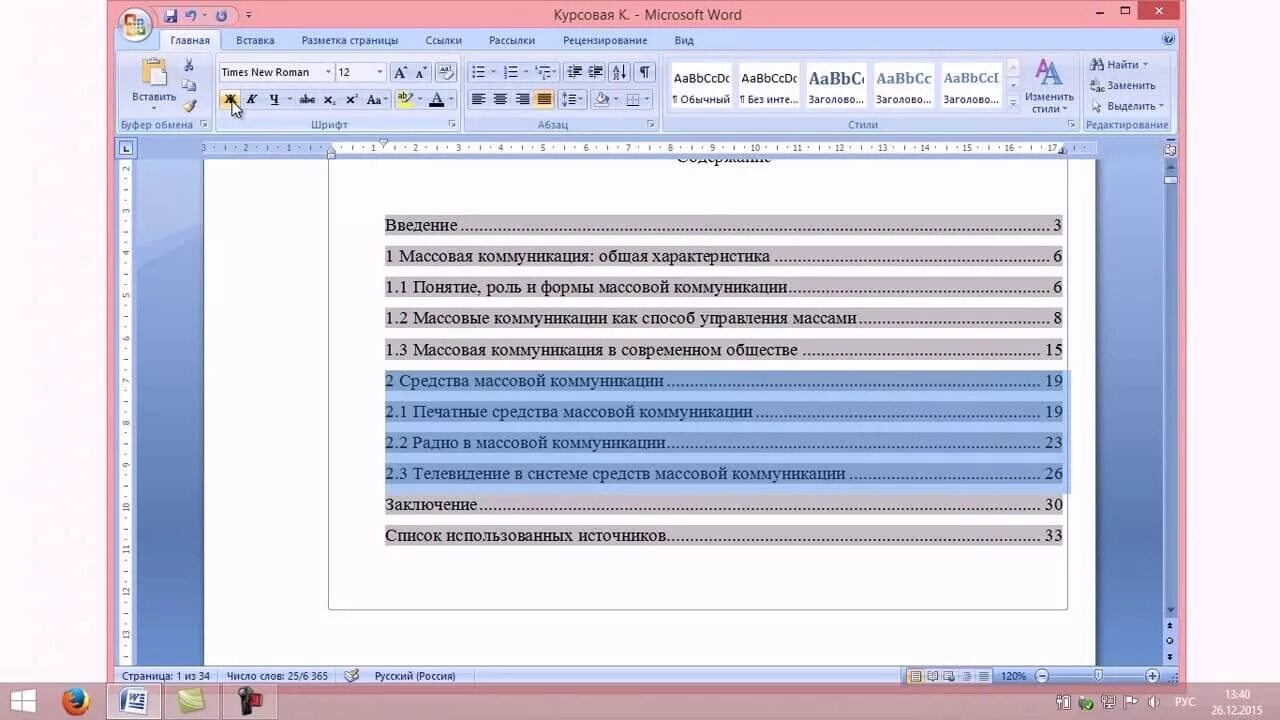Open the Office button menu
The image size is (1280, 720).
pos(134,25)
